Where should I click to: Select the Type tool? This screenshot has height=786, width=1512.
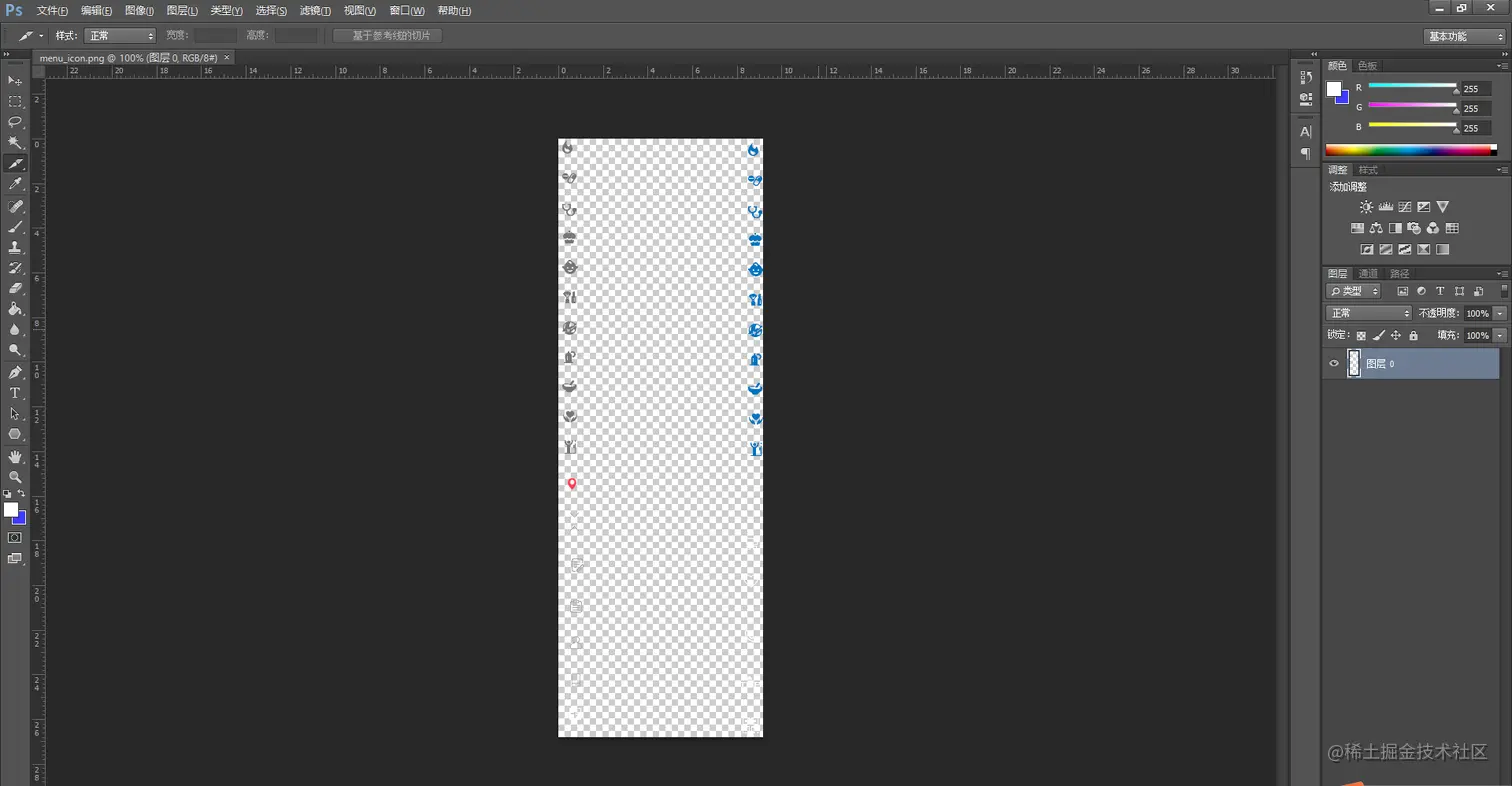[x=15, y=393]
